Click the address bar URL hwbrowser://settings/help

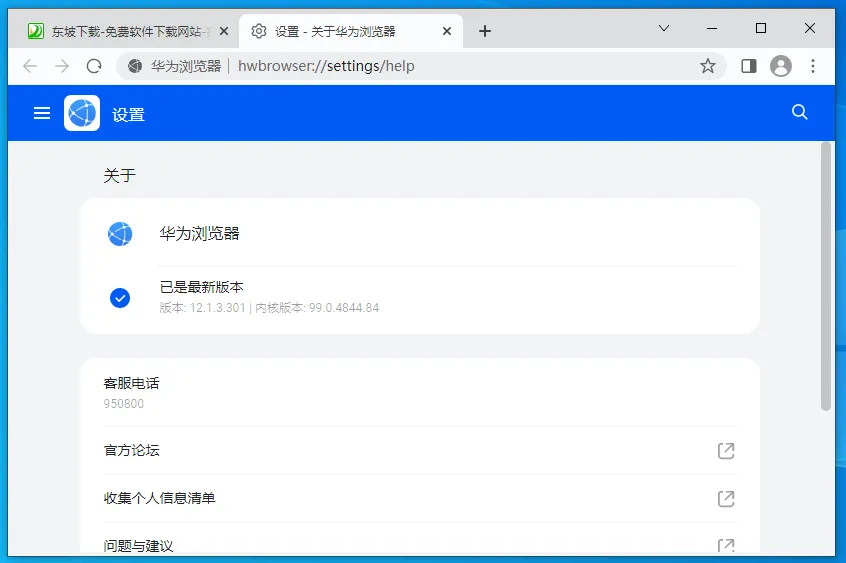(326, 66)
